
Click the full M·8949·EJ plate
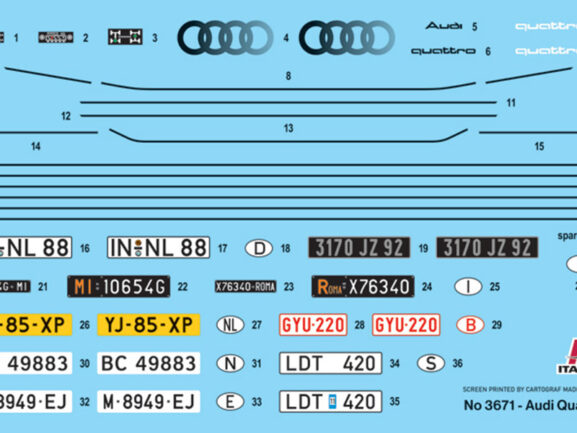(x=149, y=401)
